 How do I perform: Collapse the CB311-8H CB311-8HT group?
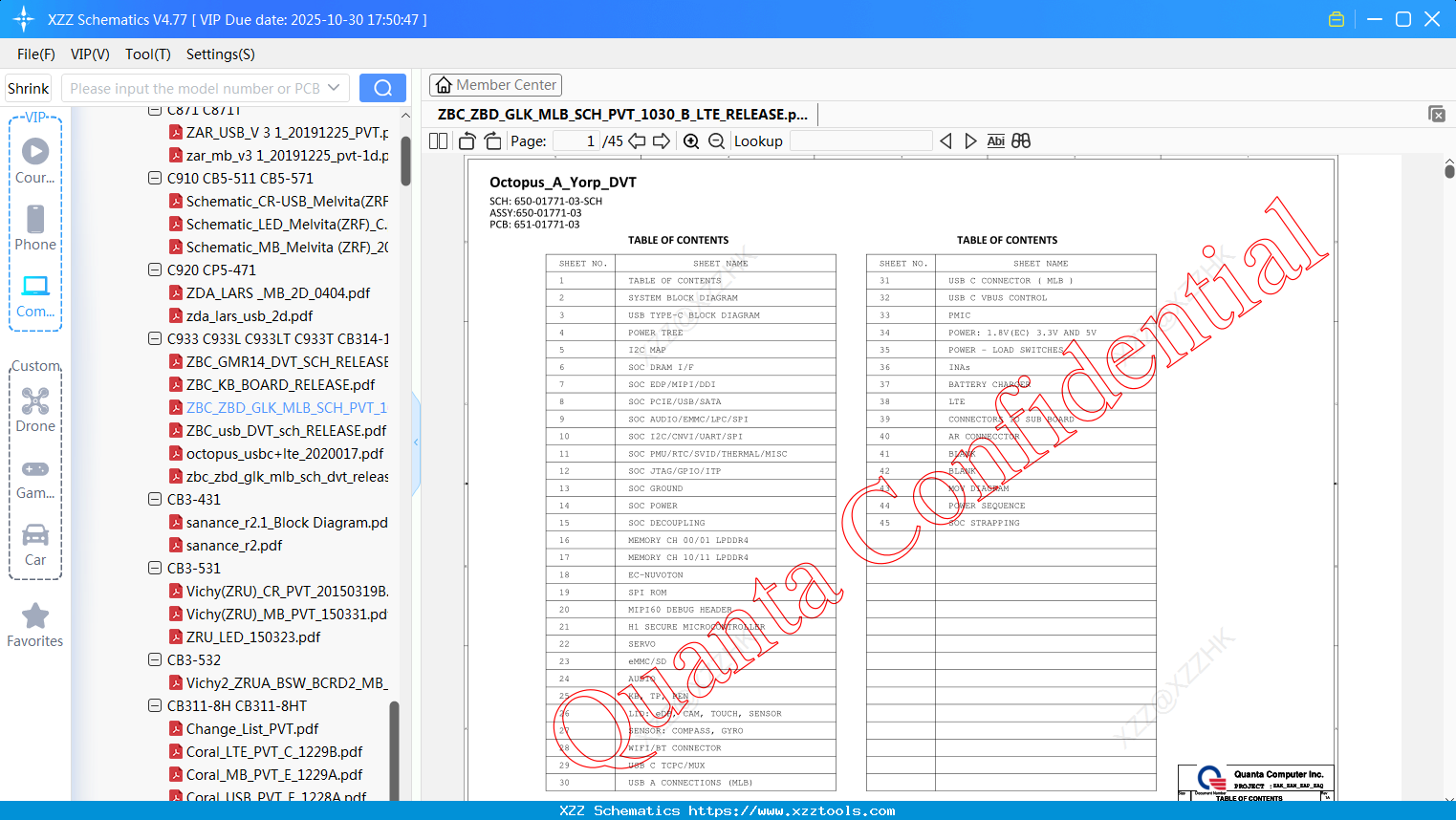(155, 705)
